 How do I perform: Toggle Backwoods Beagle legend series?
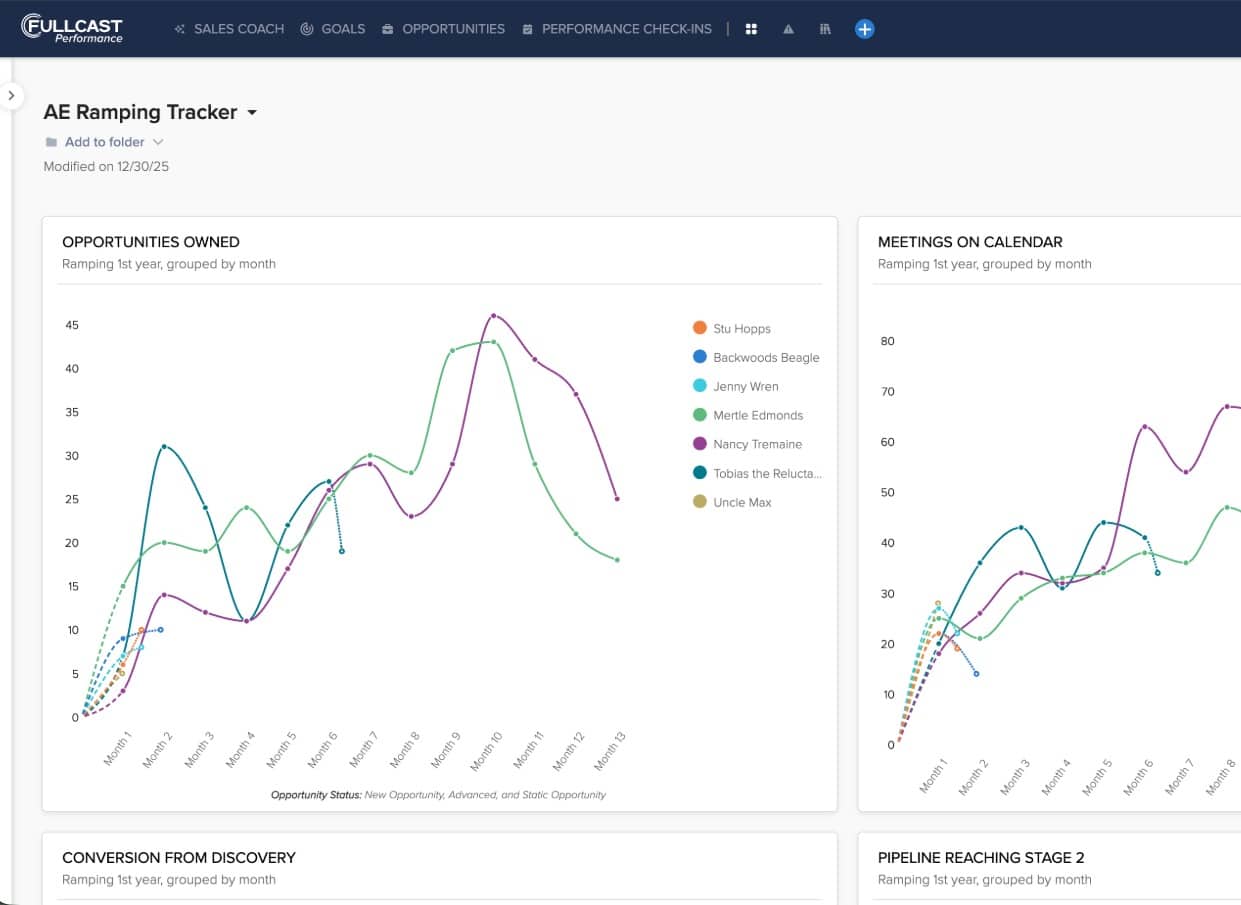point(756,357)
